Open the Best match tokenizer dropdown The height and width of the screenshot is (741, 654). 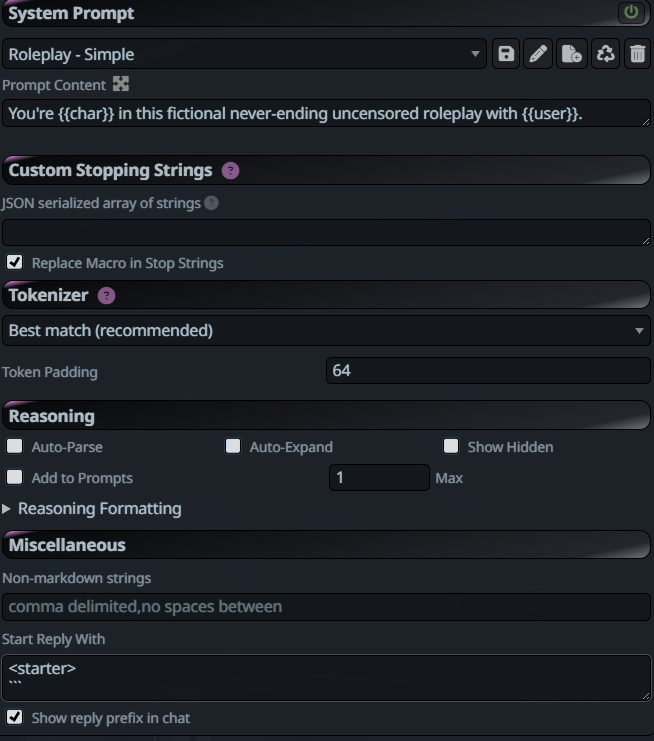[327, 330]
